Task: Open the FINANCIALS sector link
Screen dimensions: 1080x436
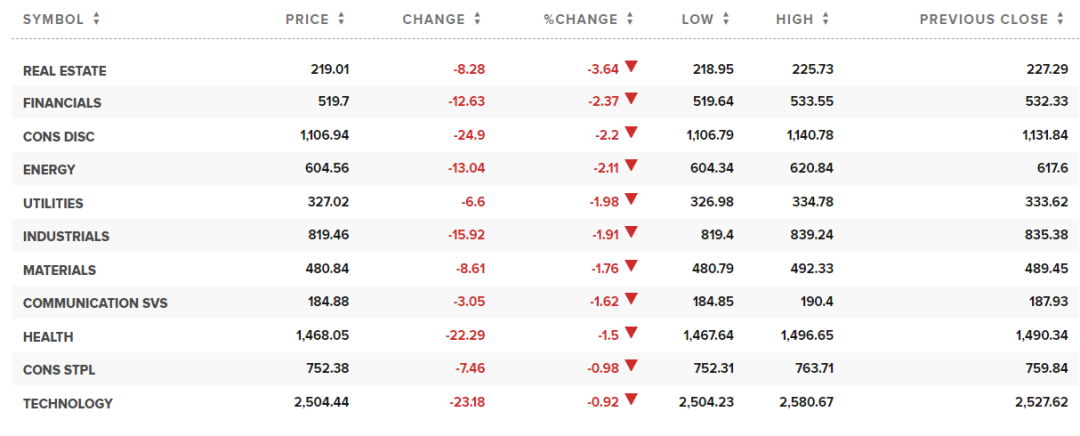Action: [62, 103]
